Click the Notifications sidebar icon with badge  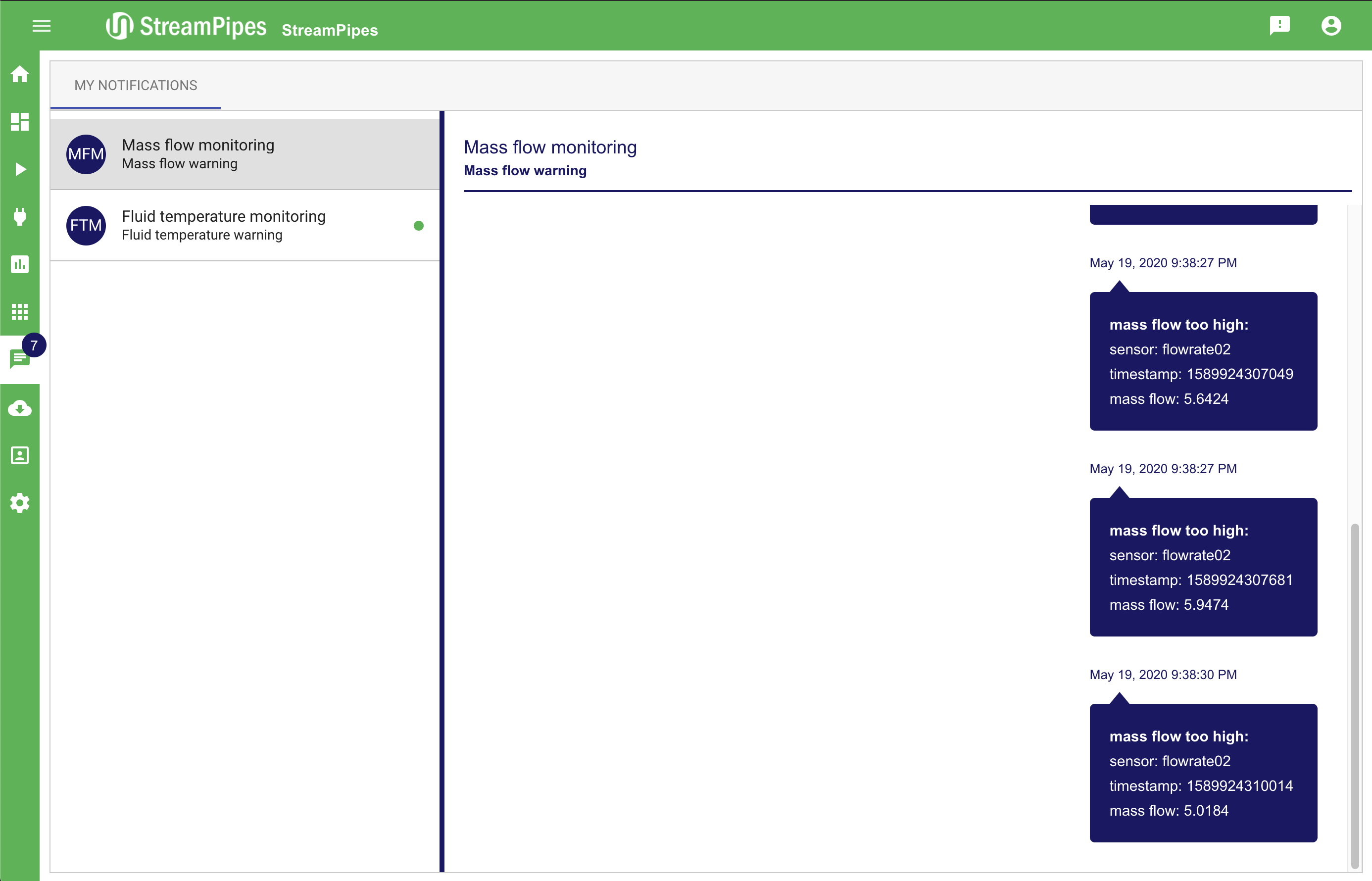20,359
